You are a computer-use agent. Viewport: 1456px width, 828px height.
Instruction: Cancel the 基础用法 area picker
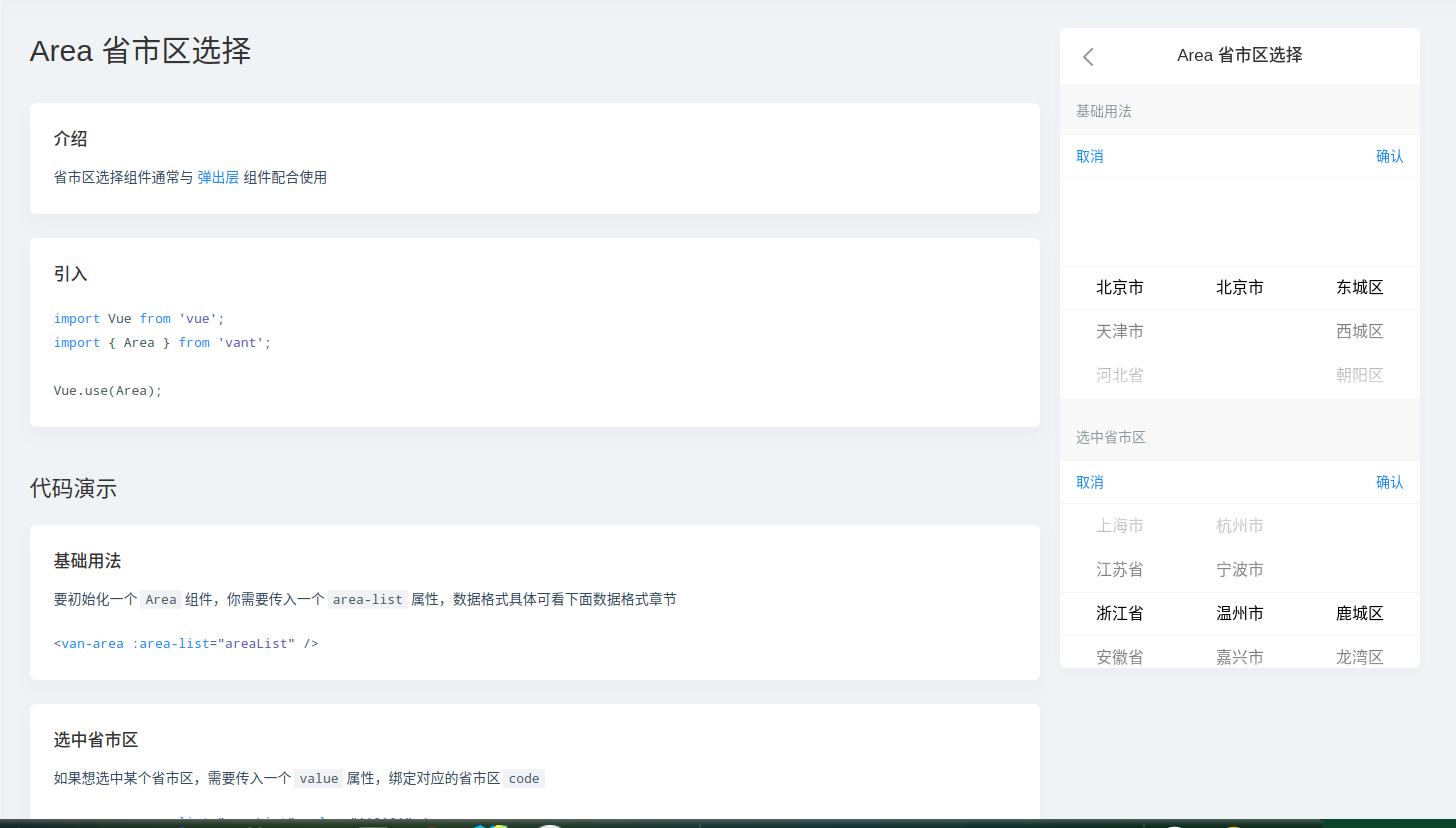pyautogui.click(x=1090, y=156)
